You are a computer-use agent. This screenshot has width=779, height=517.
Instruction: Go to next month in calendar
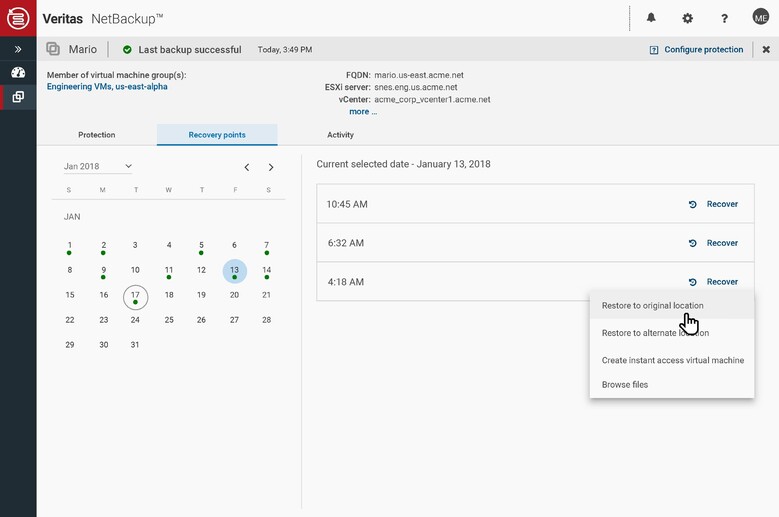271,167
